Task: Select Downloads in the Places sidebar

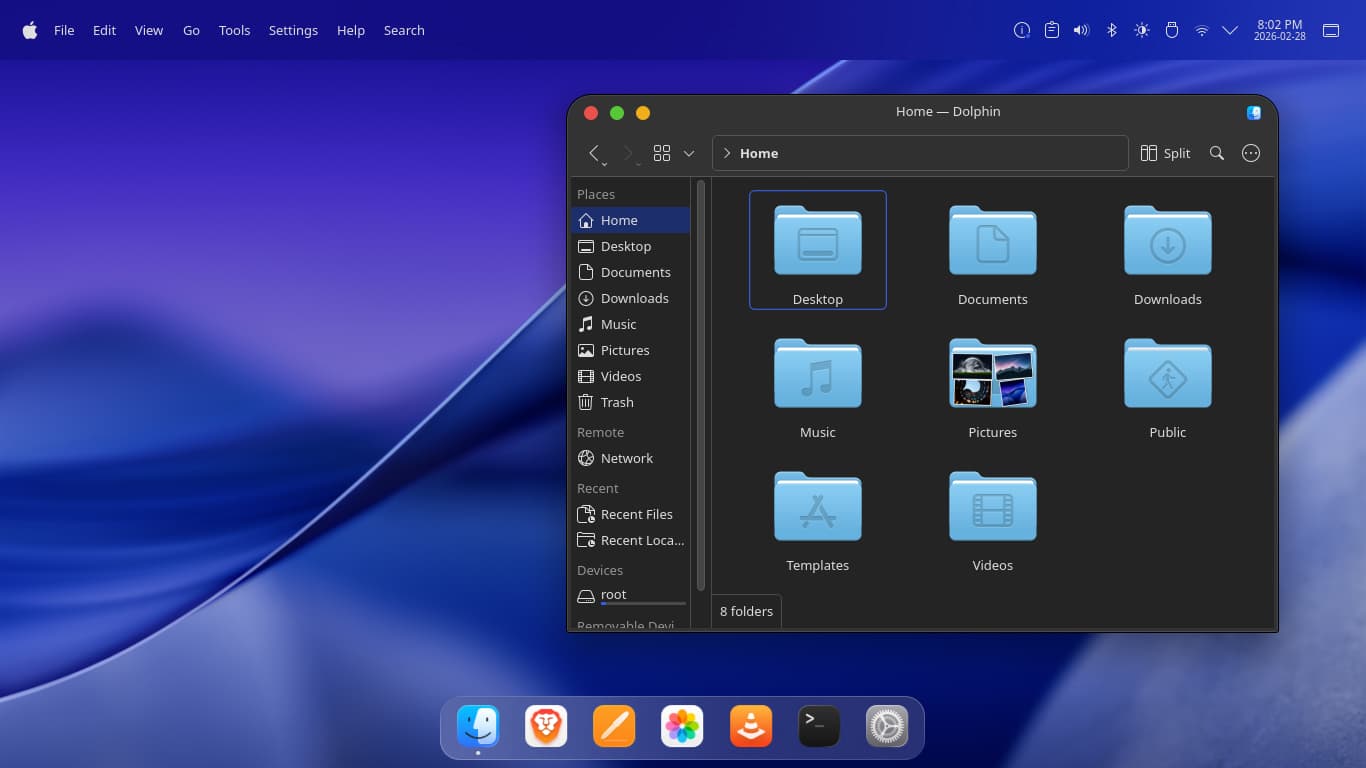Action: click(x=634, y=298)
